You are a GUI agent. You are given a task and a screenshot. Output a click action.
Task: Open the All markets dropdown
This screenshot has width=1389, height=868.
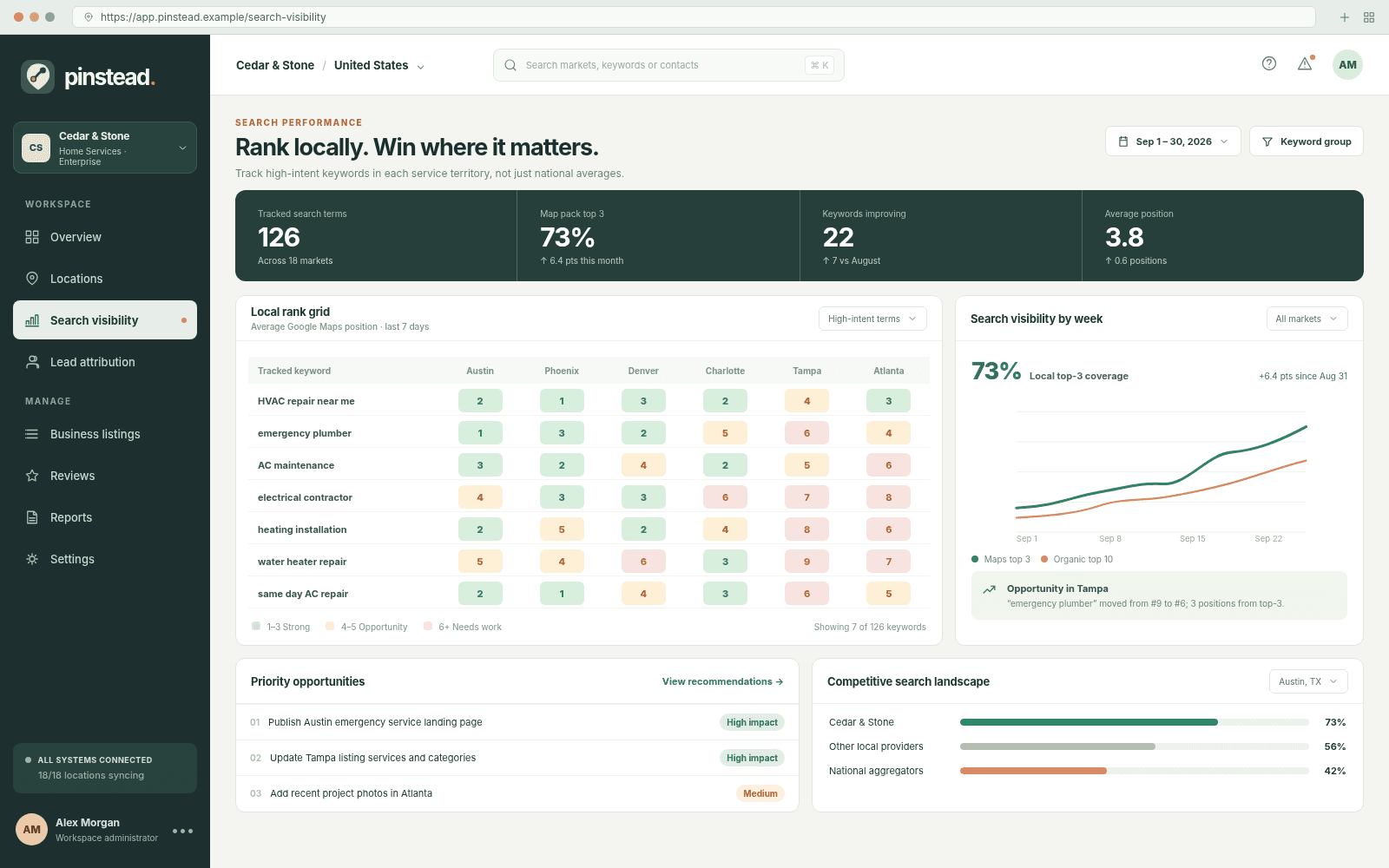click(1307, 319)
